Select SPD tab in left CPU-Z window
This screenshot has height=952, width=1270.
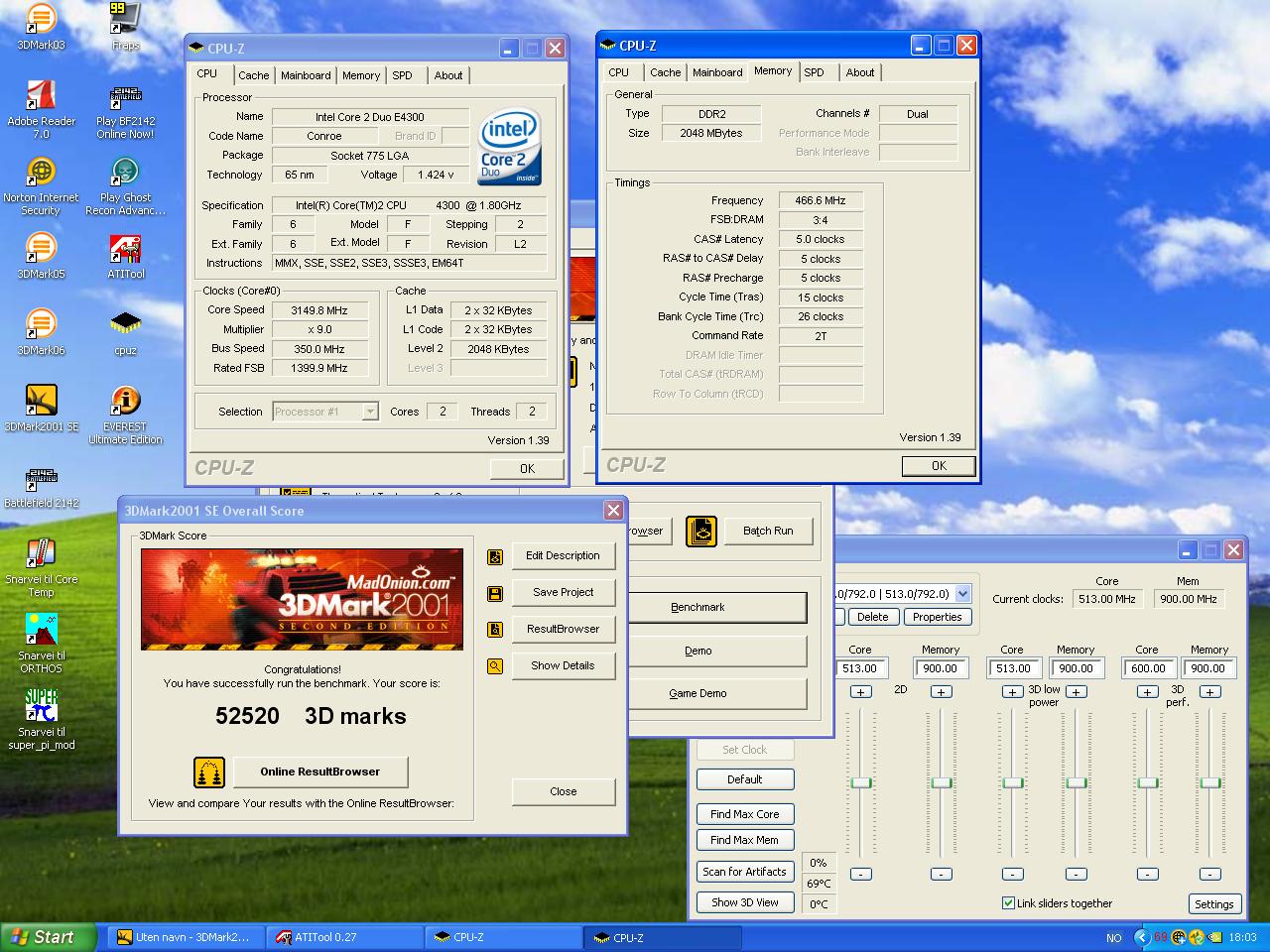coord(402,75)
